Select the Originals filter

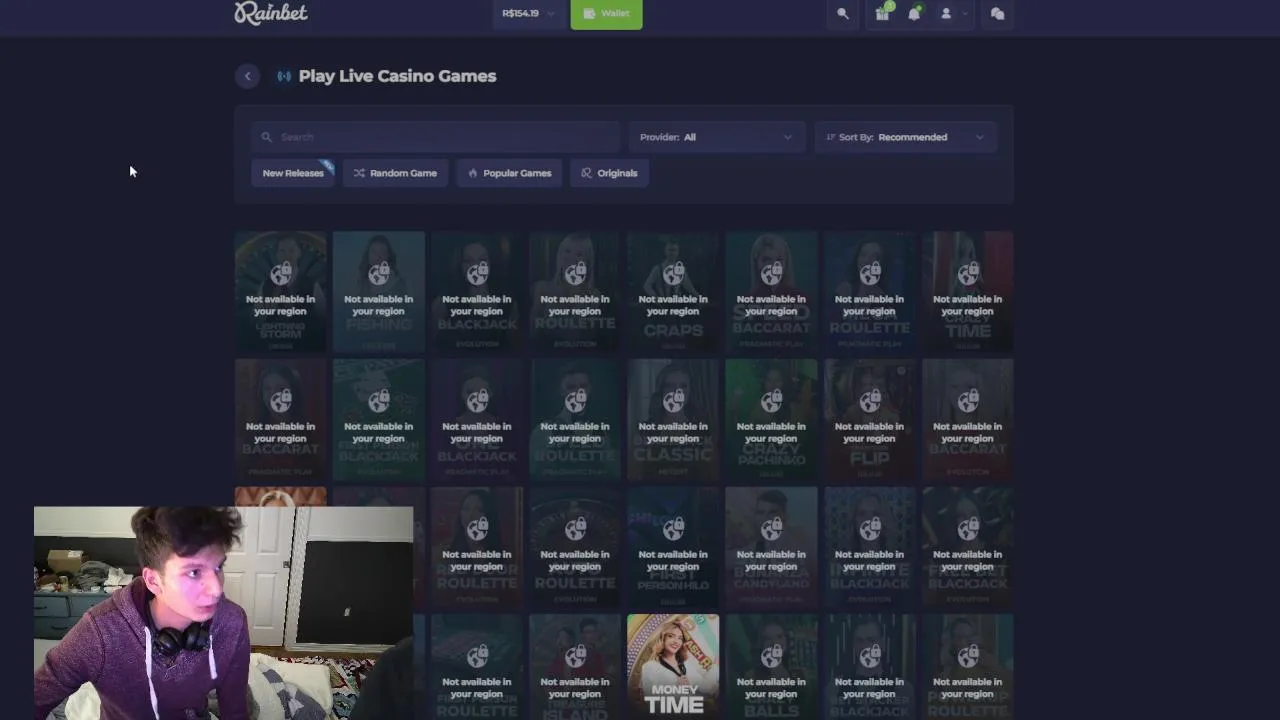tap(609, 173)
